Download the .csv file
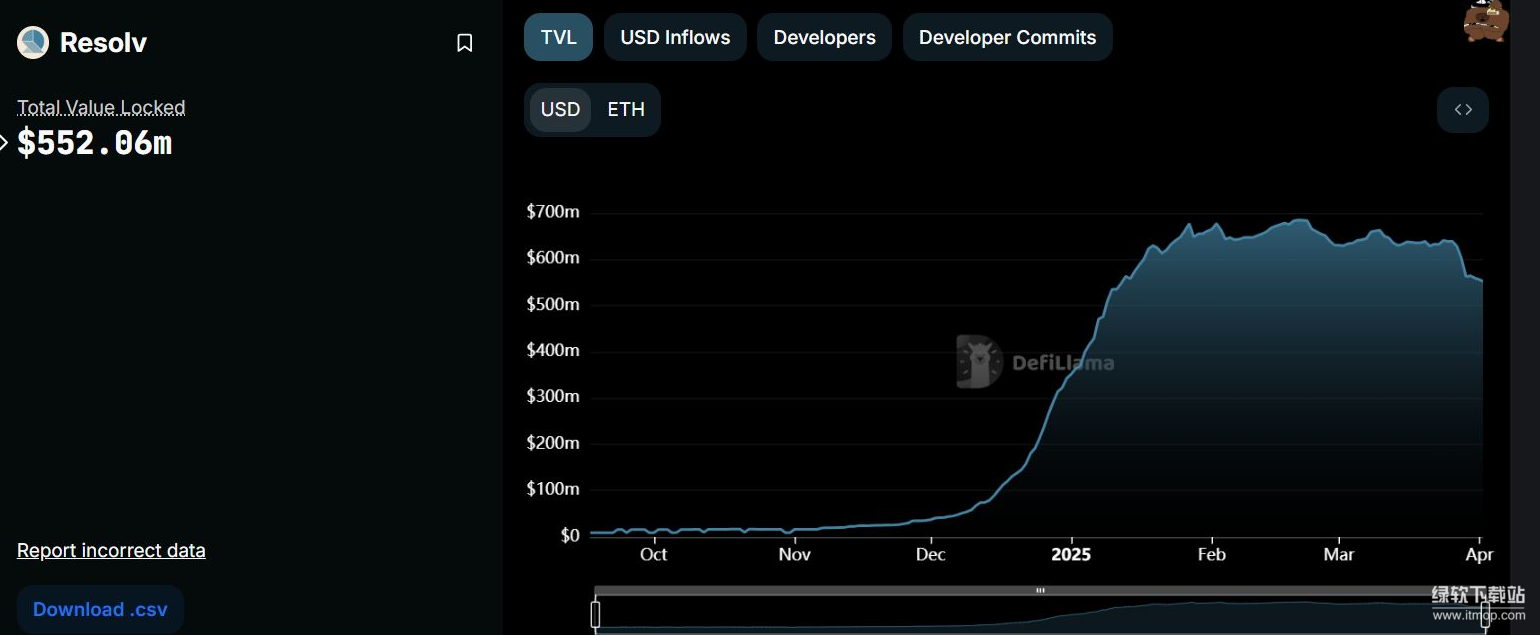The image size is (1540, 635). point(100,610)
